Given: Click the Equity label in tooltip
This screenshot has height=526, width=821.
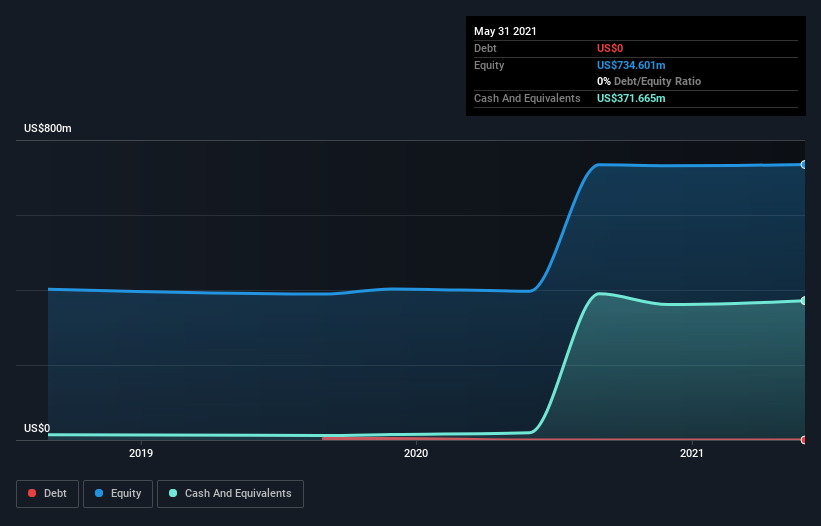Looking at the screenshot, I should click(x=489, y=65).
